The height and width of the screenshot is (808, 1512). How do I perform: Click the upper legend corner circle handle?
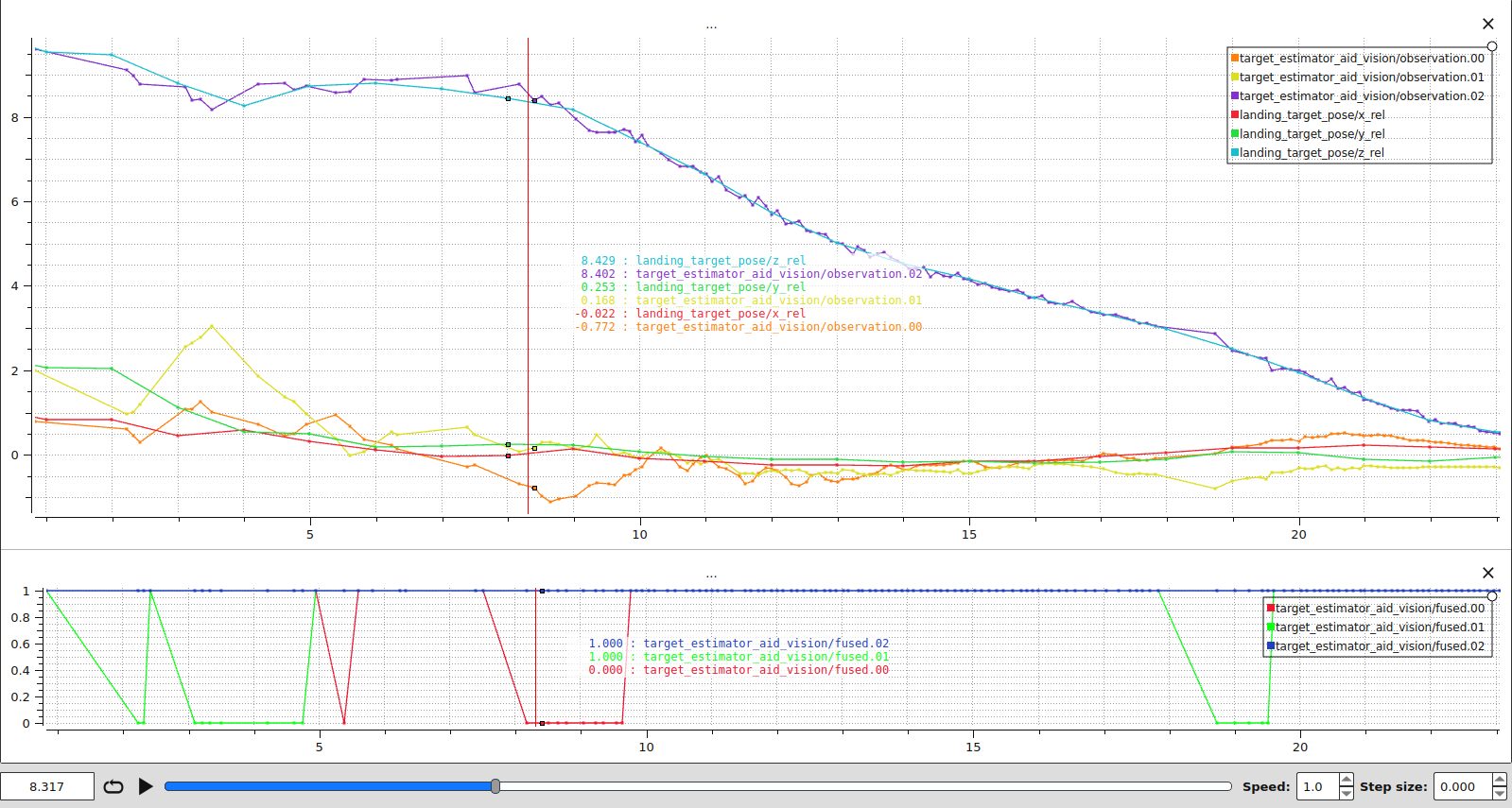tap(1492, 46)
